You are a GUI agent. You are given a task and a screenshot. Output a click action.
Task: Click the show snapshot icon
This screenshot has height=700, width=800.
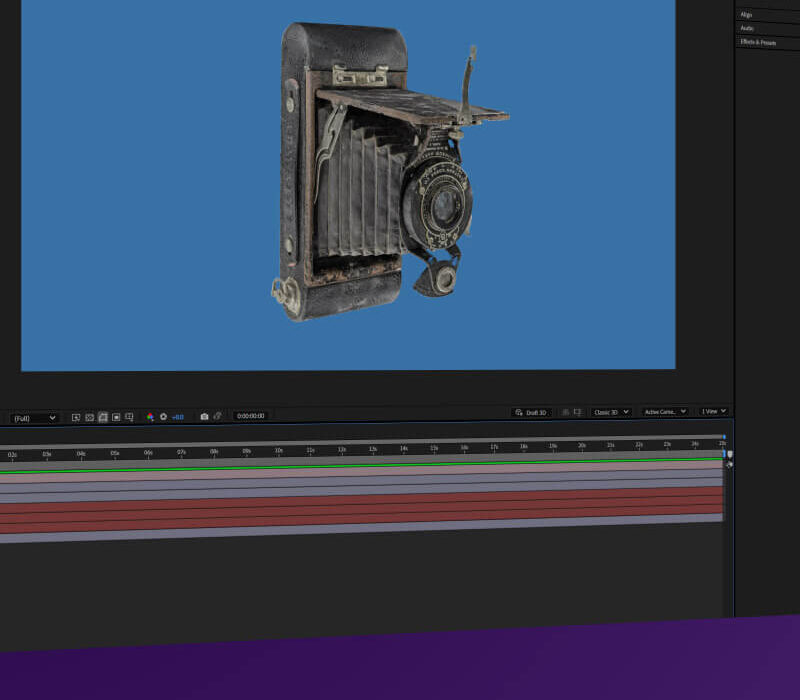tap(218, 416)
